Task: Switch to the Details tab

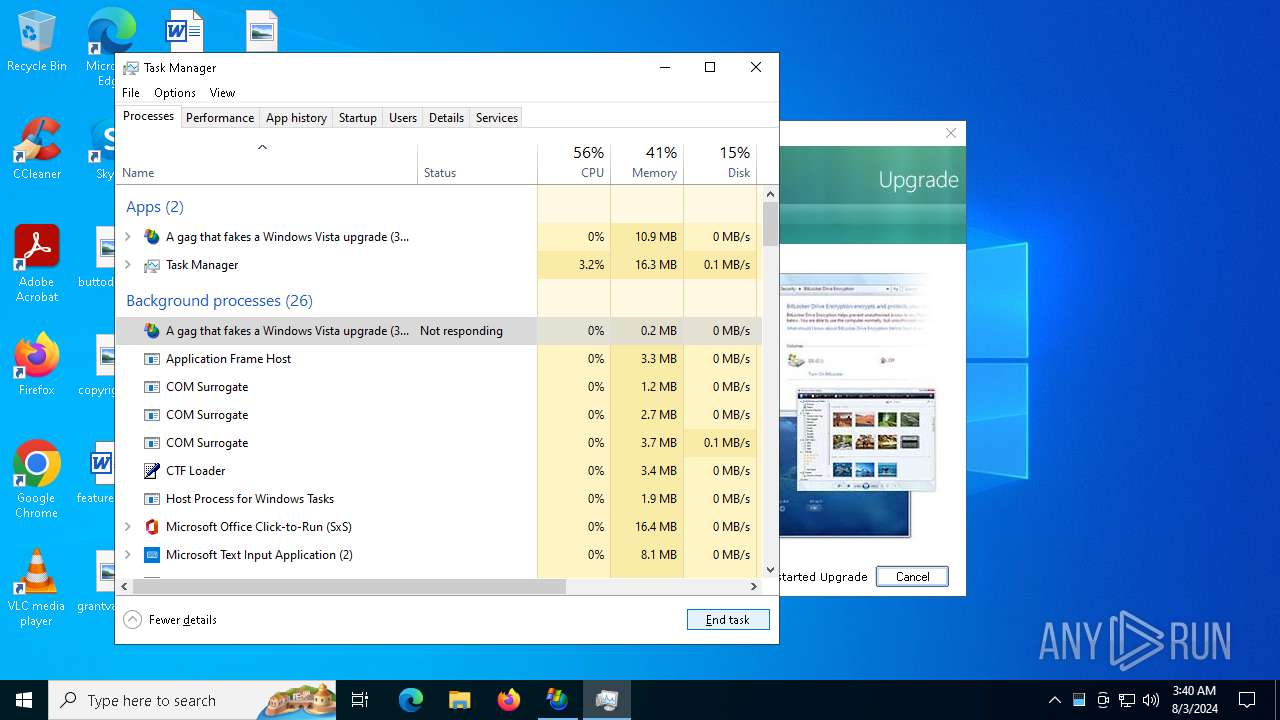Action: [446, 118]
